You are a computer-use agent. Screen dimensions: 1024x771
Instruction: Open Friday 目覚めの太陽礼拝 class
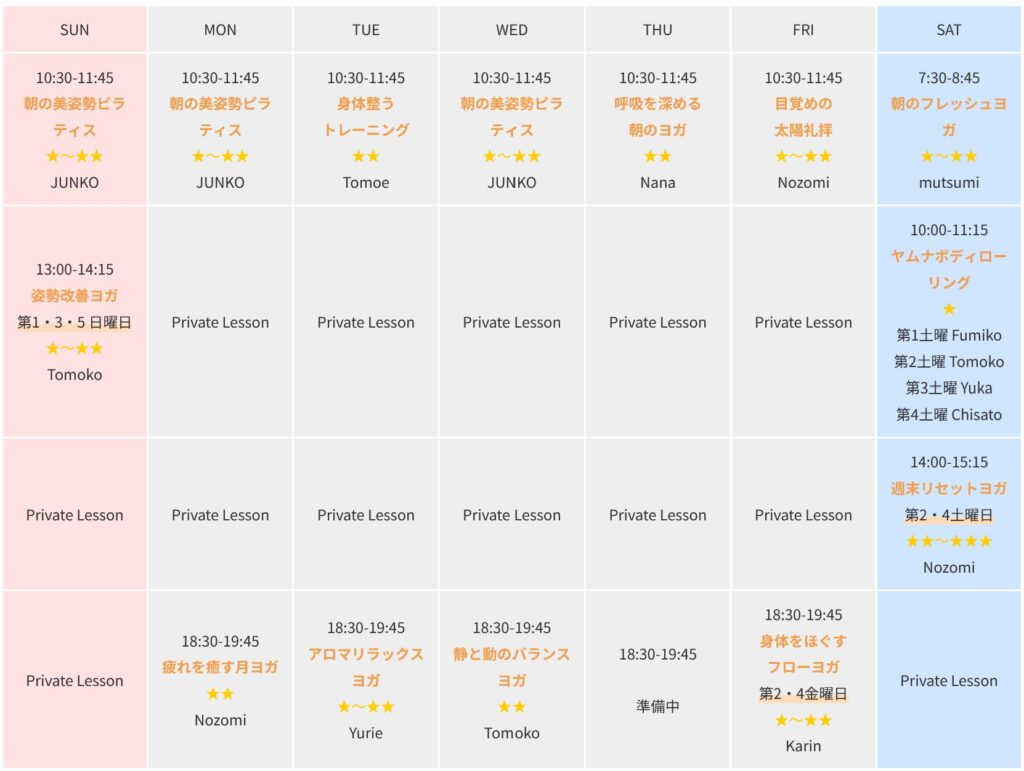pos(803,117)
